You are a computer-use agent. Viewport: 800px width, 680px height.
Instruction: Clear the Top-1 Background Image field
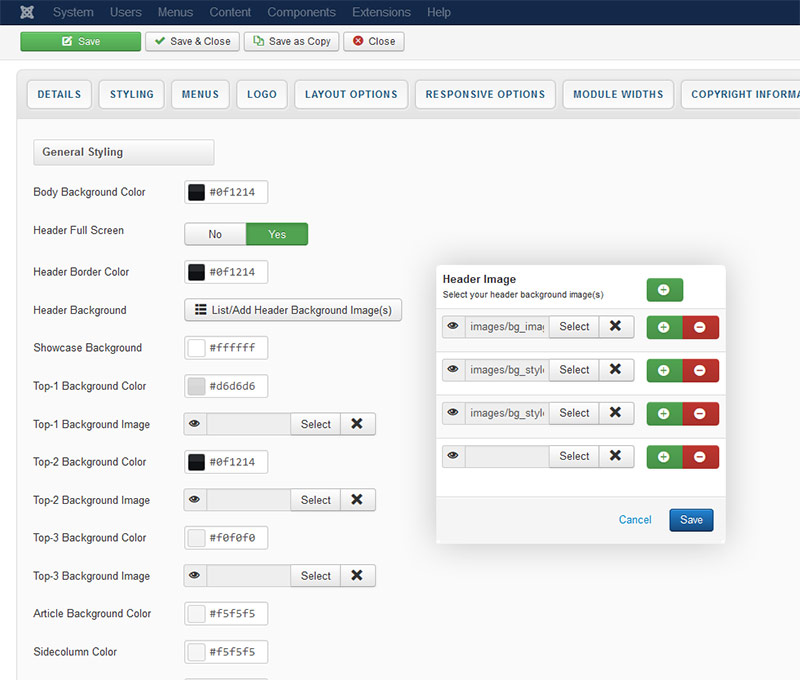(357, 424)
